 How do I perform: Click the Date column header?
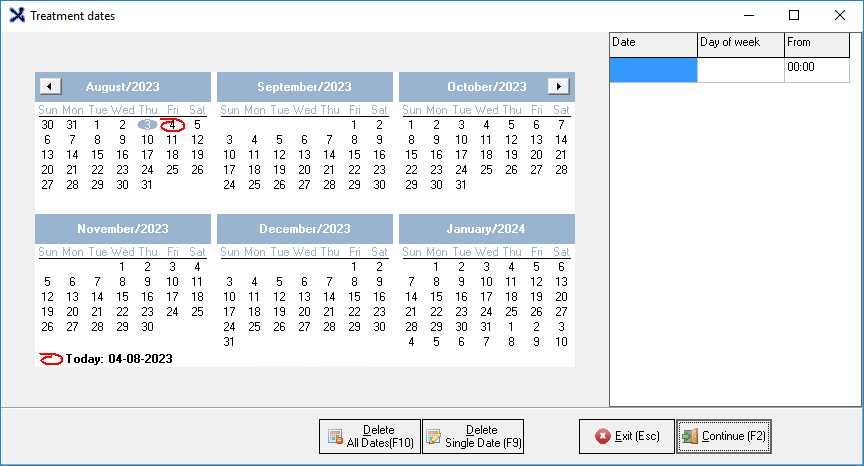click(653, 43)
